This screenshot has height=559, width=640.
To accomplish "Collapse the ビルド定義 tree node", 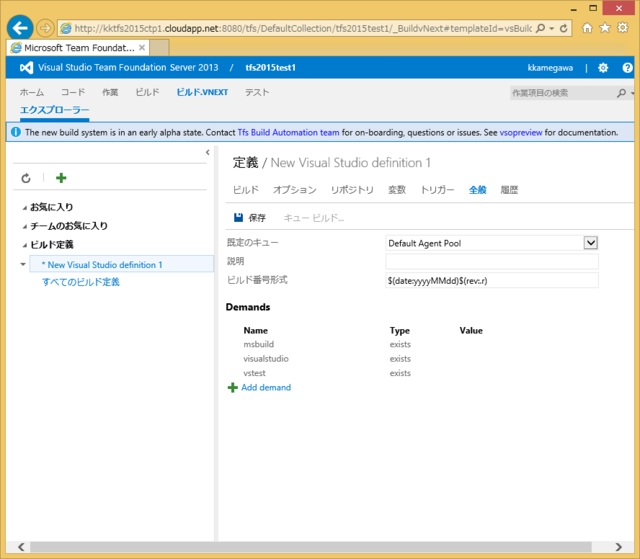I will 24,245.
